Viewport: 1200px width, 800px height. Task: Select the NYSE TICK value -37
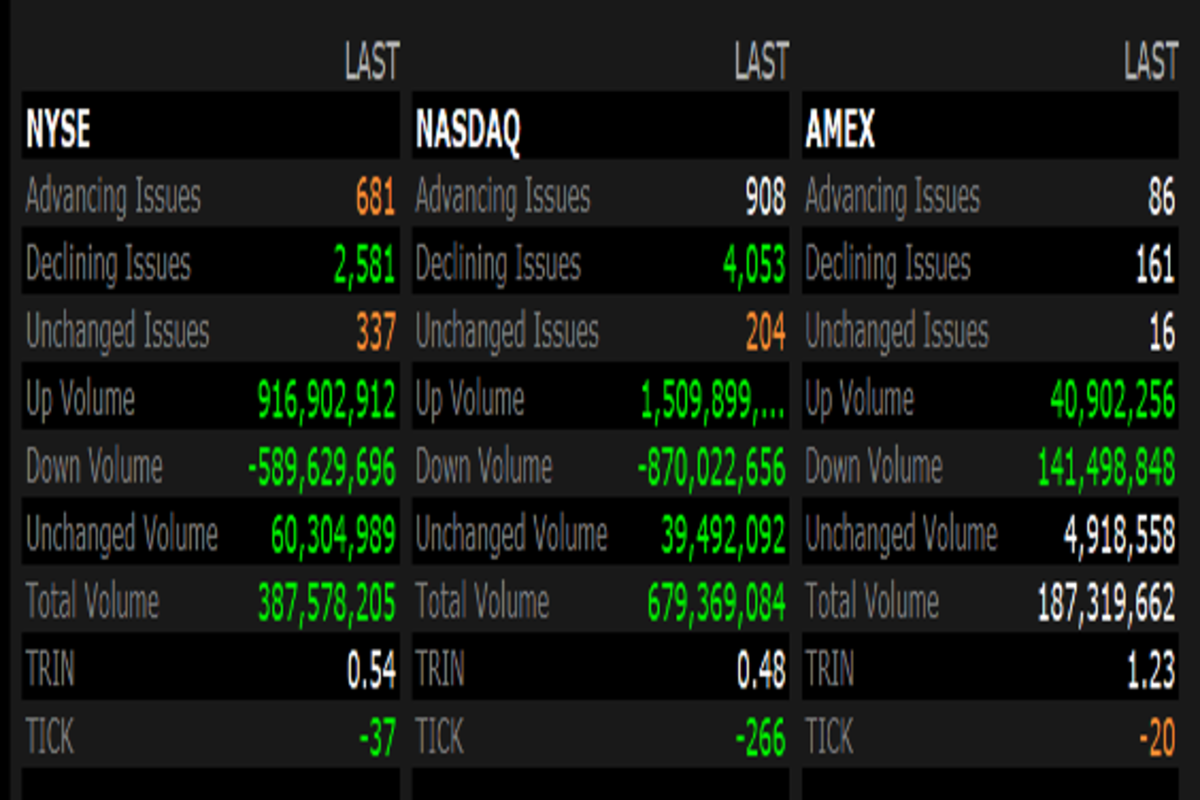click(x=377, y=739)
